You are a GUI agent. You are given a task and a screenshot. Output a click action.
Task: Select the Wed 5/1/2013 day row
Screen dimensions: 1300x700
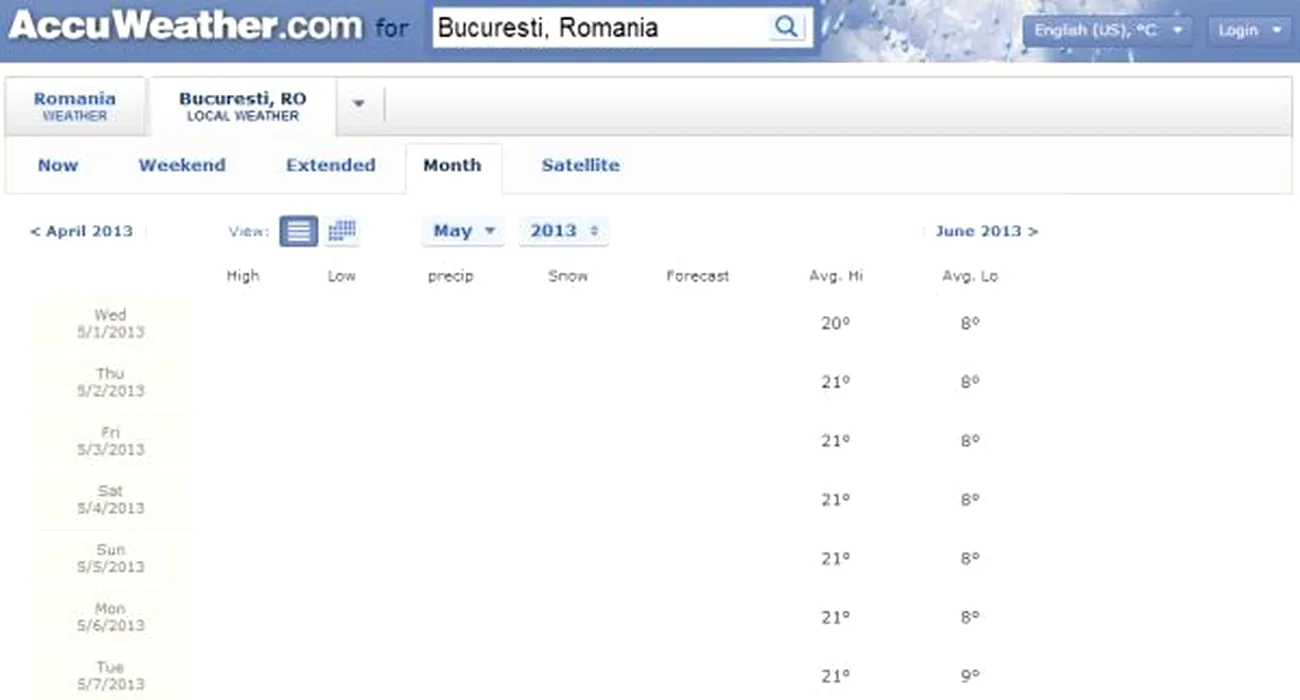110,323
